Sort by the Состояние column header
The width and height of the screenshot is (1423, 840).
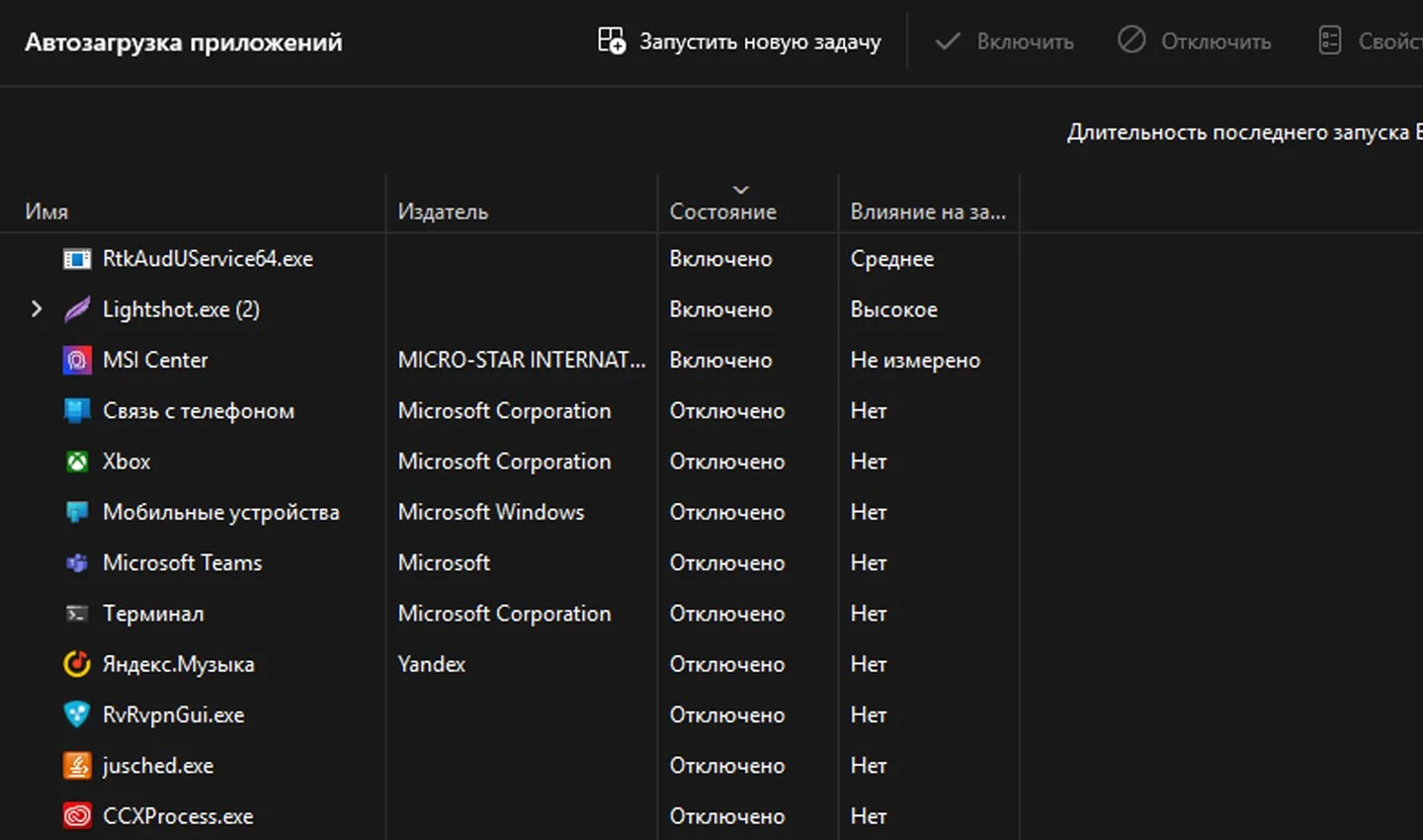pyautogui.click(x=722, y=211)
